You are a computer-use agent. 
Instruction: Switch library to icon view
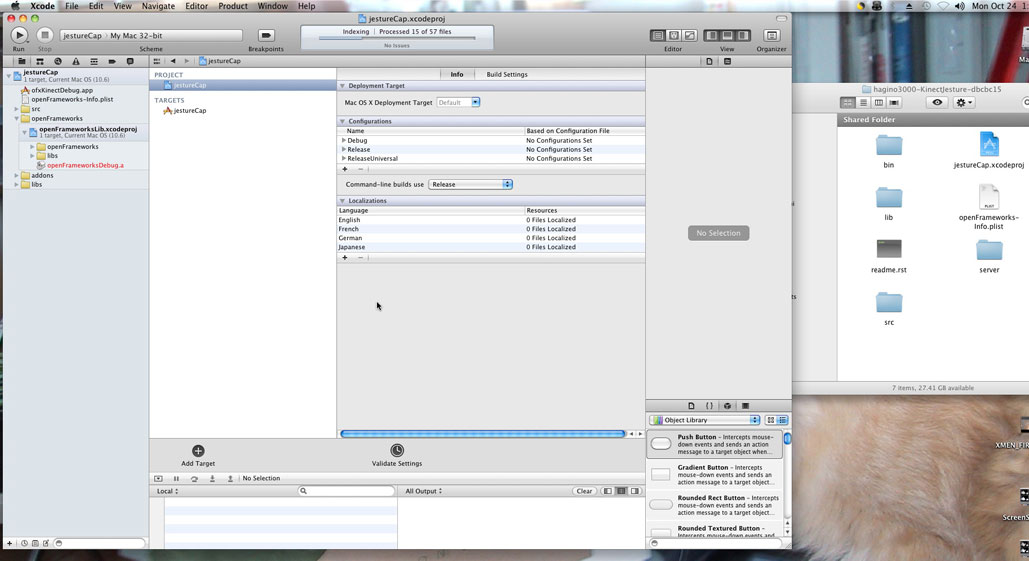point(770,420)
